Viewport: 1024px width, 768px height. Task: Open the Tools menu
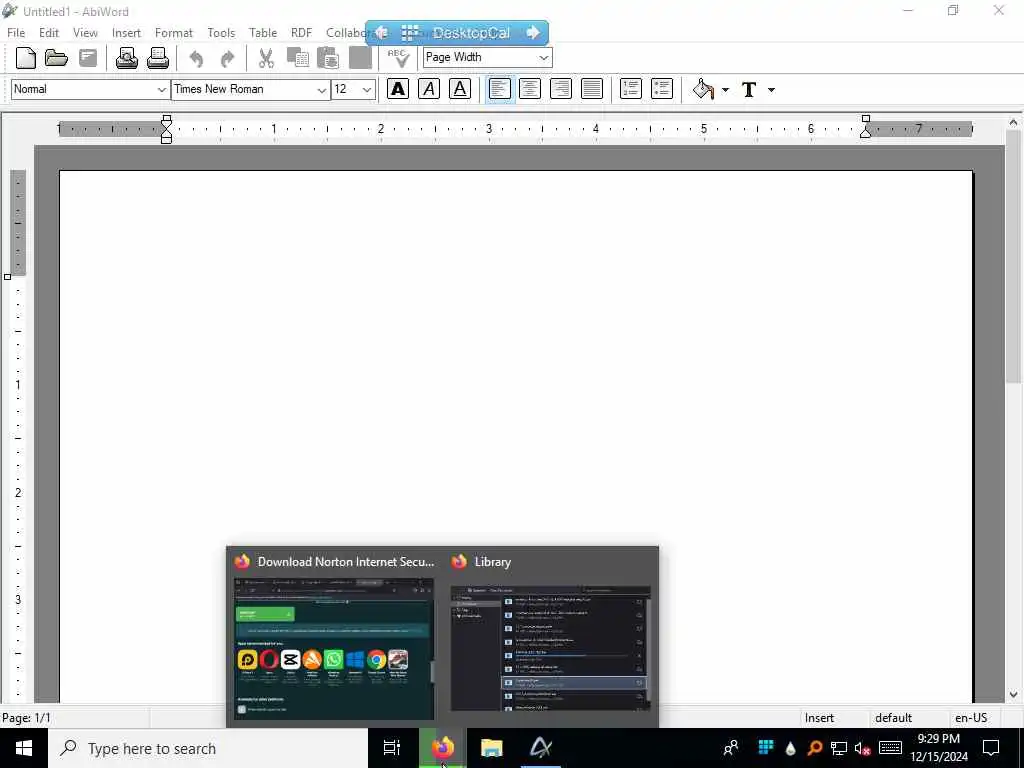click(221, 33)
